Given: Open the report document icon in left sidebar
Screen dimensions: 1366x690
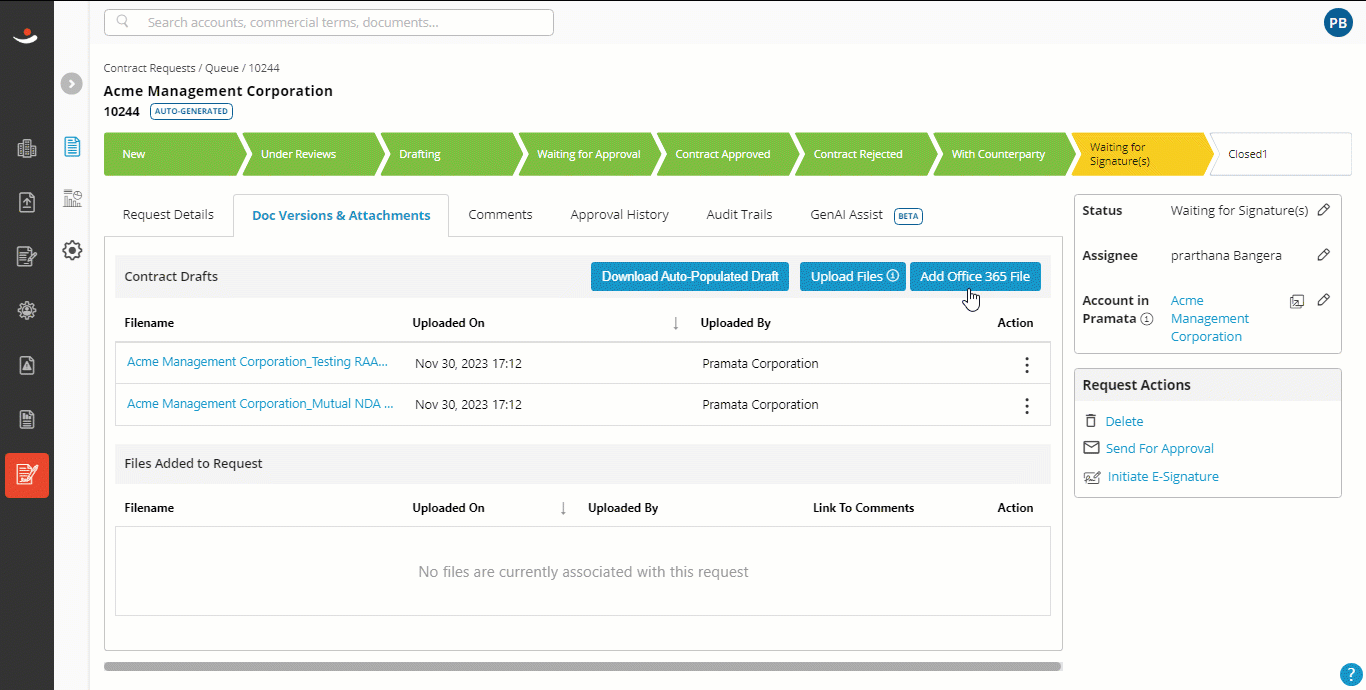Looking at the screenshot, I should click(x=27, y=419).
